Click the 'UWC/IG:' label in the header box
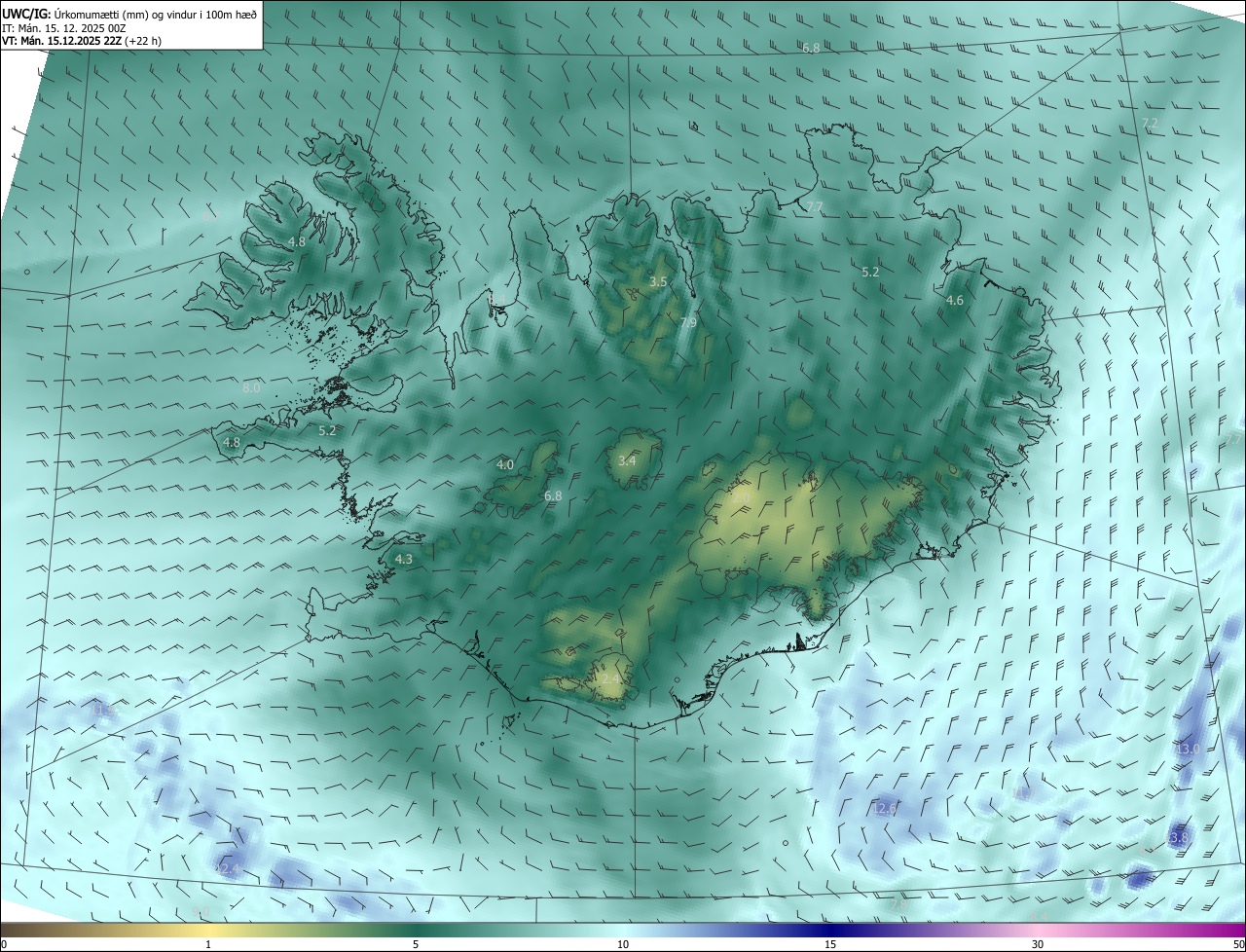Image resolution: width=1246 pixels, height=952 pixels. click(25, 14)
